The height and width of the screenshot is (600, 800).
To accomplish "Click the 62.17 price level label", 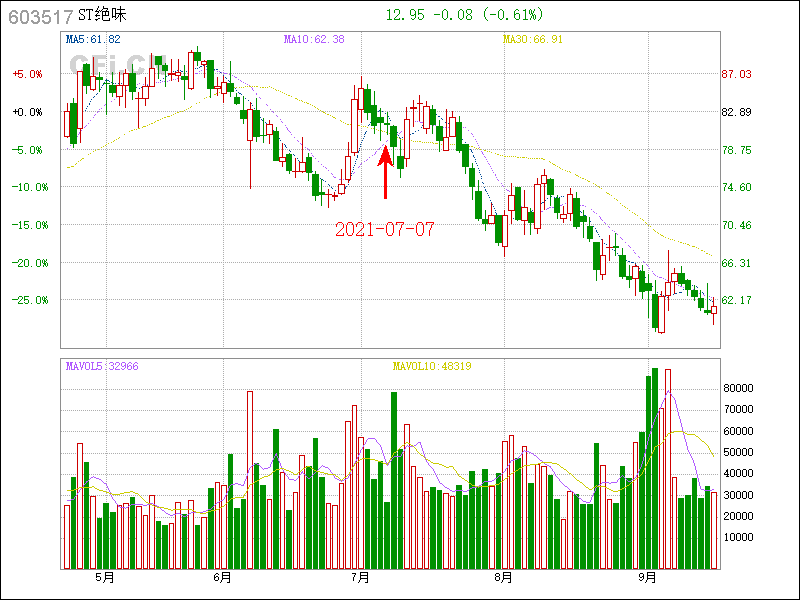I will coord(736,300).
